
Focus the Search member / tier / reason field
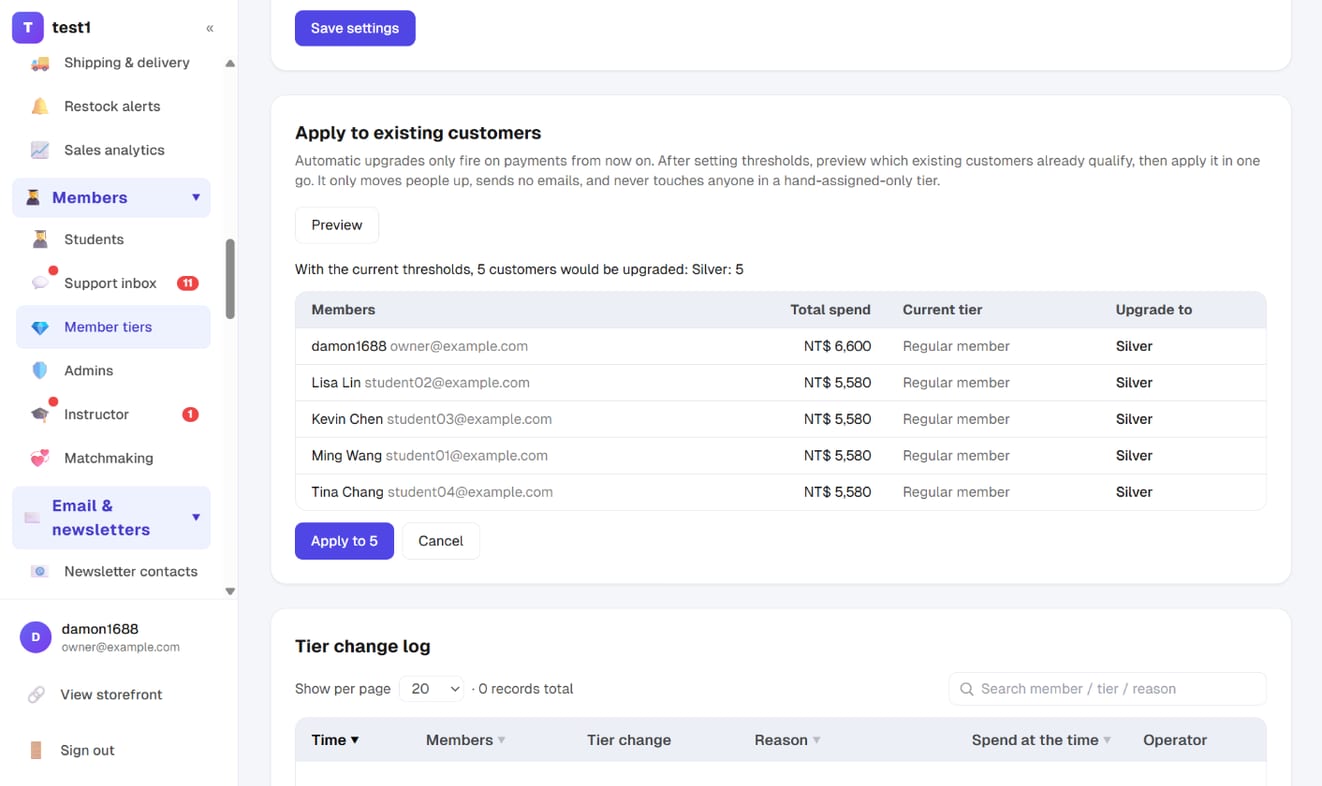tap(1107, 689)
